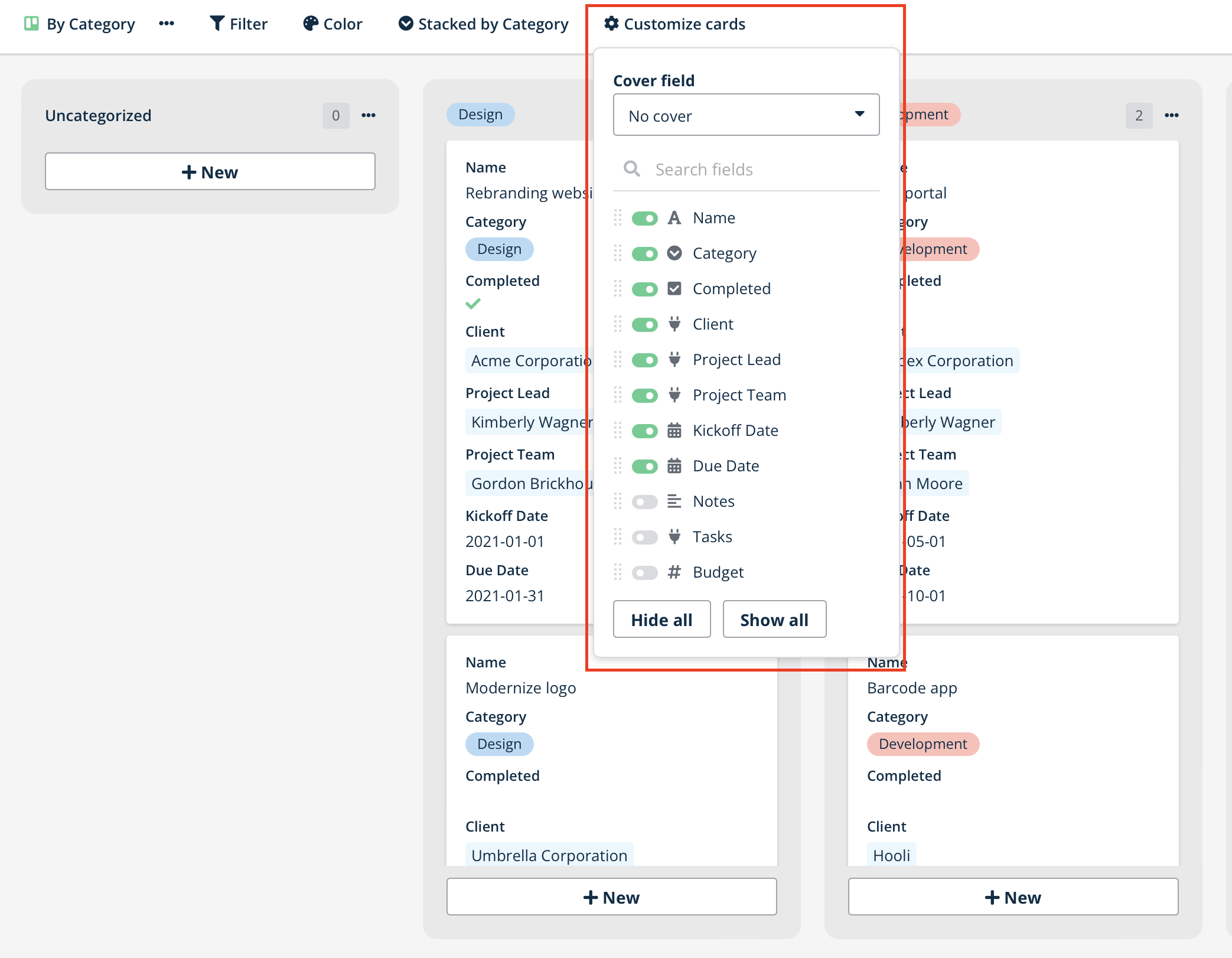
Task: Disable the Kickoff Date field toggle
Action: 644,431
